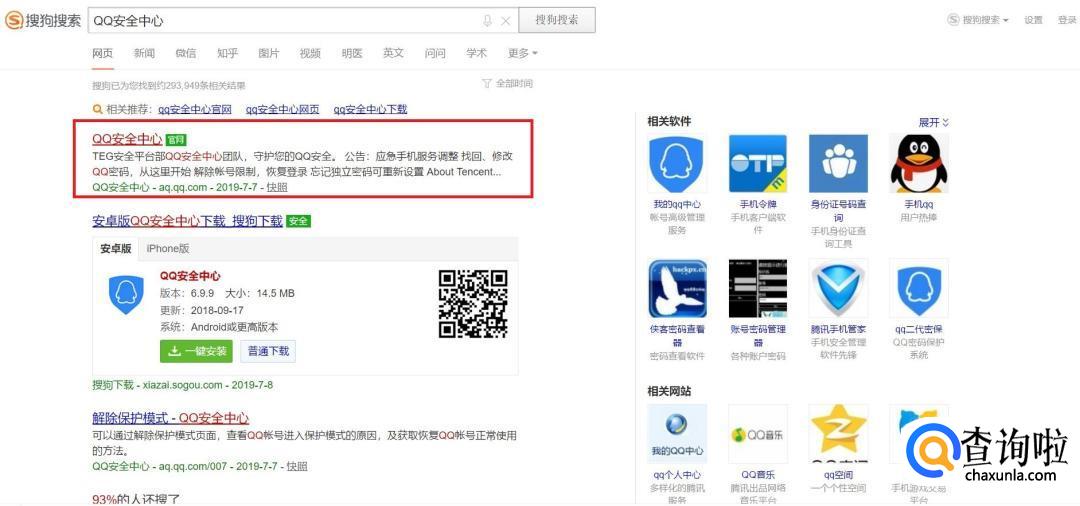Click related suggestion qq安全中心官网
Screen dimensions: 1080x506
click(x=195, y=109)
